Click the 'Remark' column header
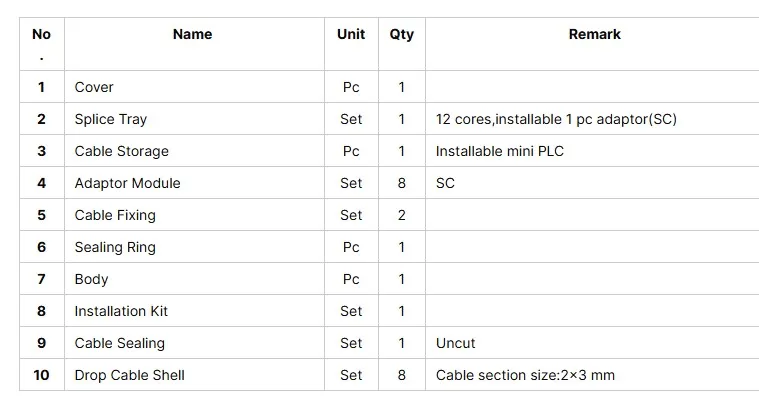Viewport: 759px width, 401px height. click(x=594, y=34)
